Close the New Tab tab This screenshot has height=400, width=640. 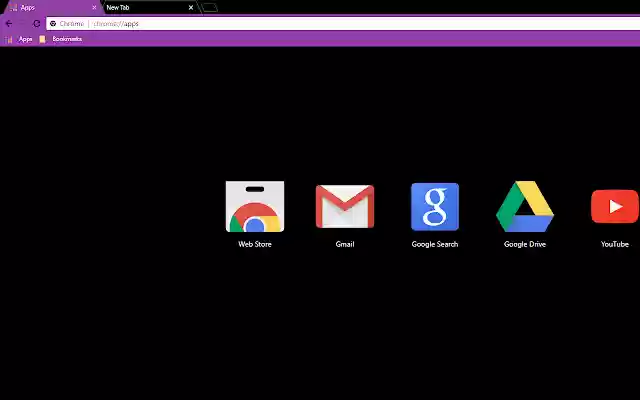191,7
